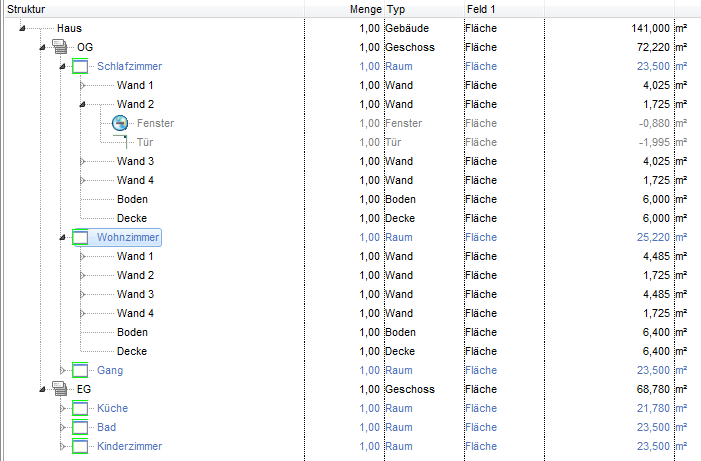
Task: Click the OG storey stack icon
Action: [59, 47]
